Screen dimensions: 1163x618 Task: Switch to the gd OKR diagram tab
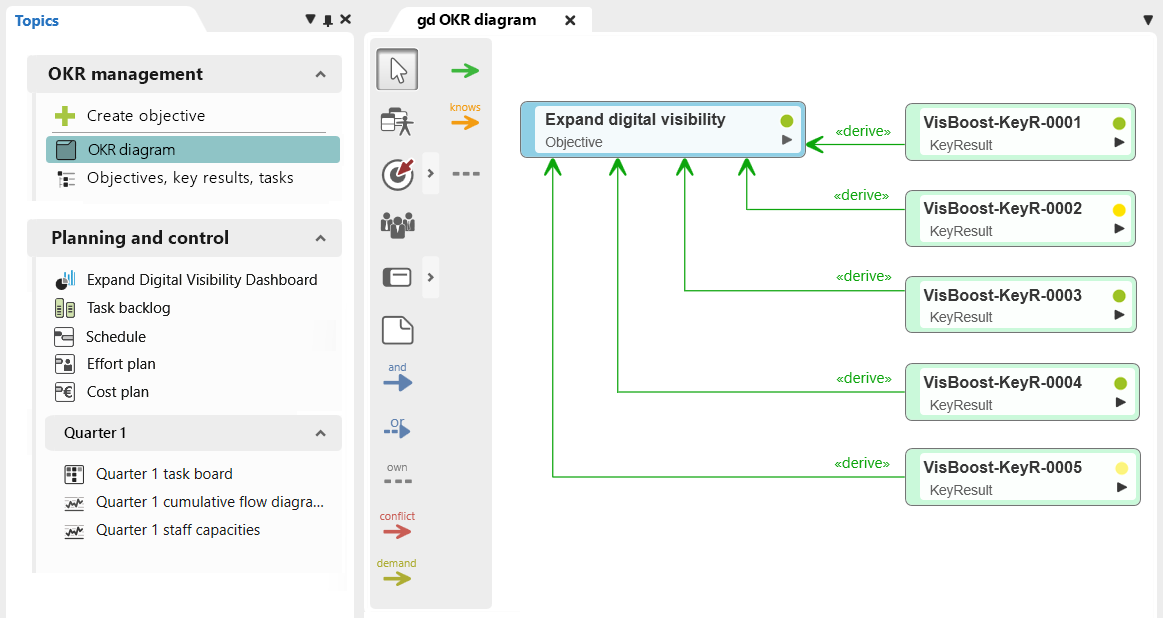(476, 20)
